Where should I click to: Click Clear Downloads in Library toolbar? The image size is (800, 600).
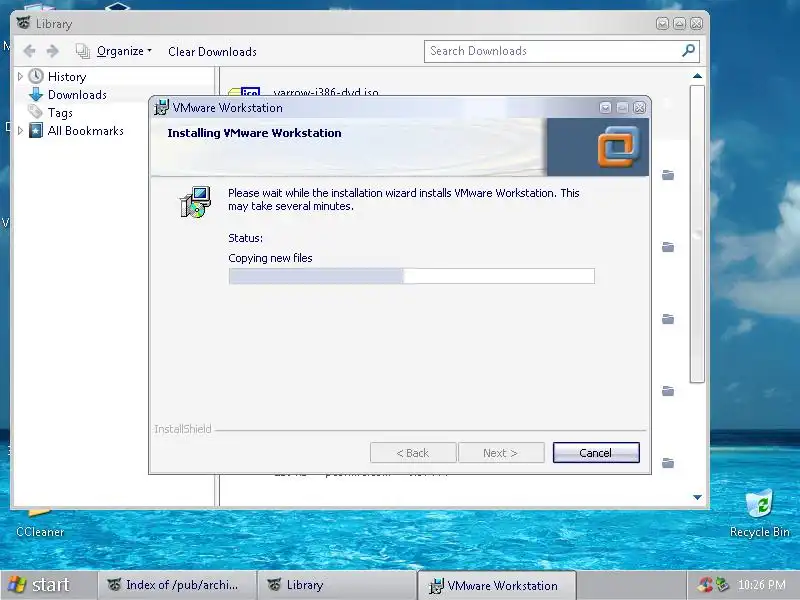coord(212,52)
